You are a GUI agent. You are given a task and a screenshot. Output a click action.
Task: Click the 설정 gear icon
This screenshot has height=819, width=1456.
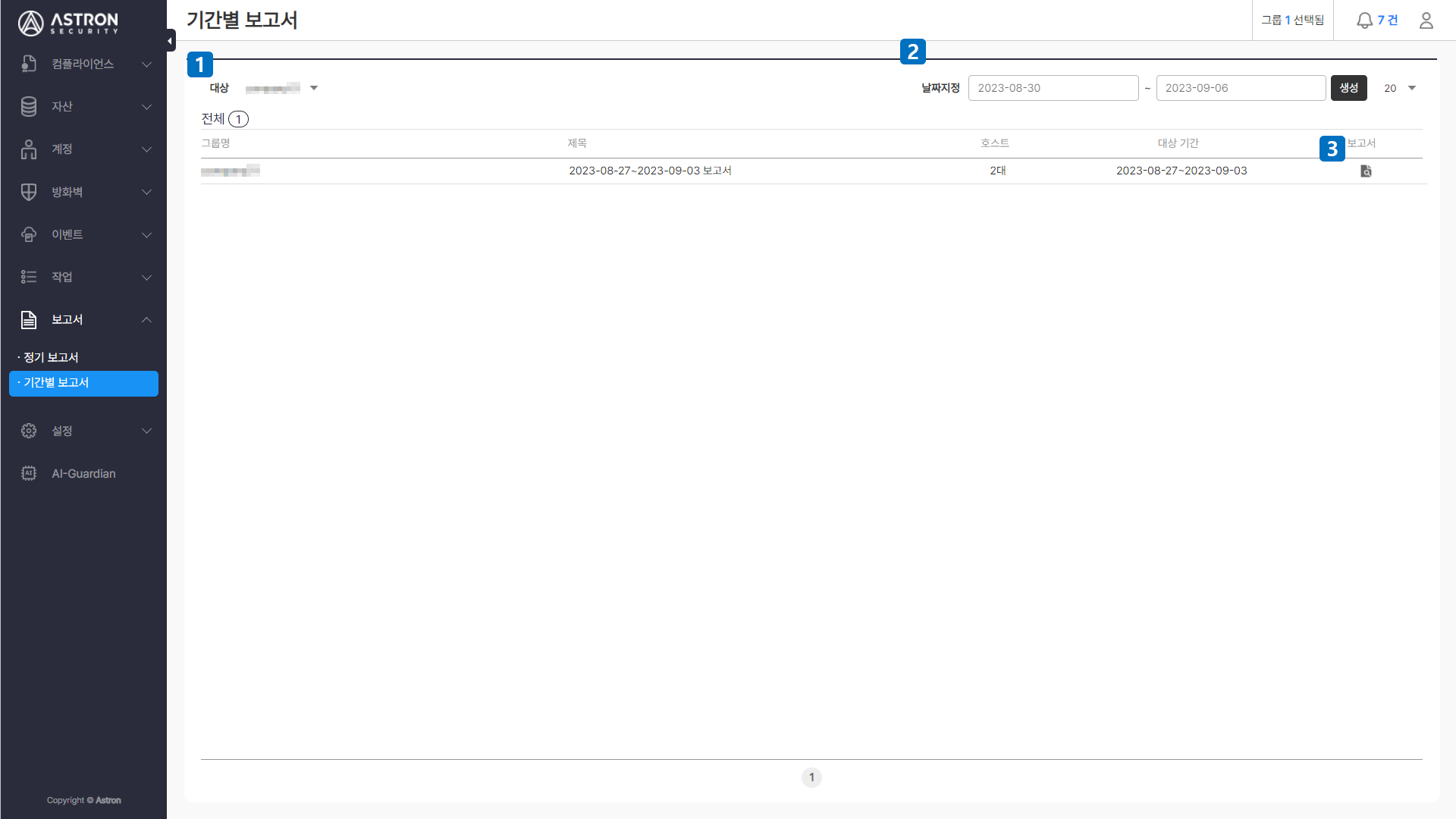pos(29,431)
